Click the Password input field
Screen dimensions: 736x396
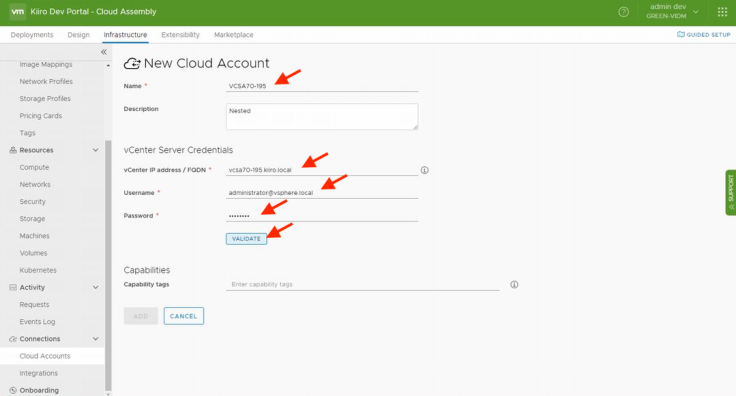322,215
